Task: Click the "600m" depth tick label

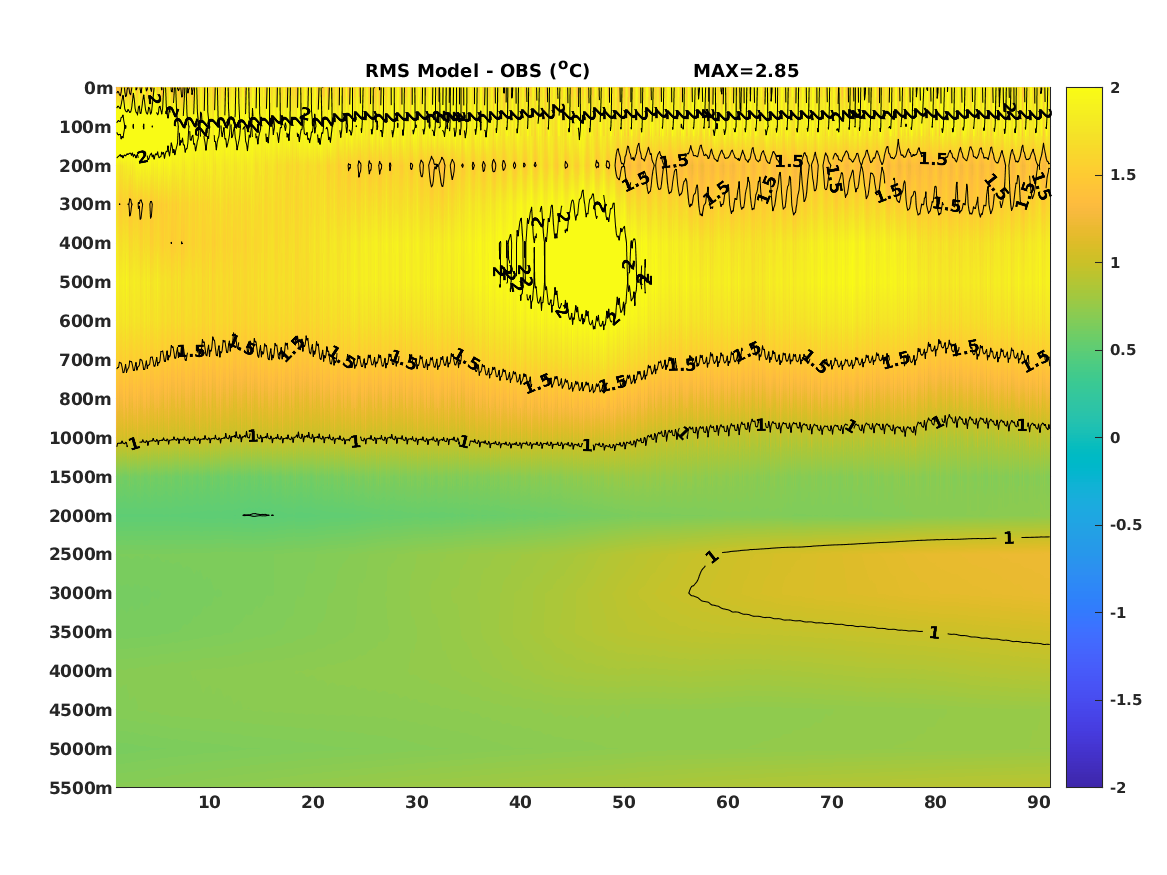Action: tap(86, 321)
